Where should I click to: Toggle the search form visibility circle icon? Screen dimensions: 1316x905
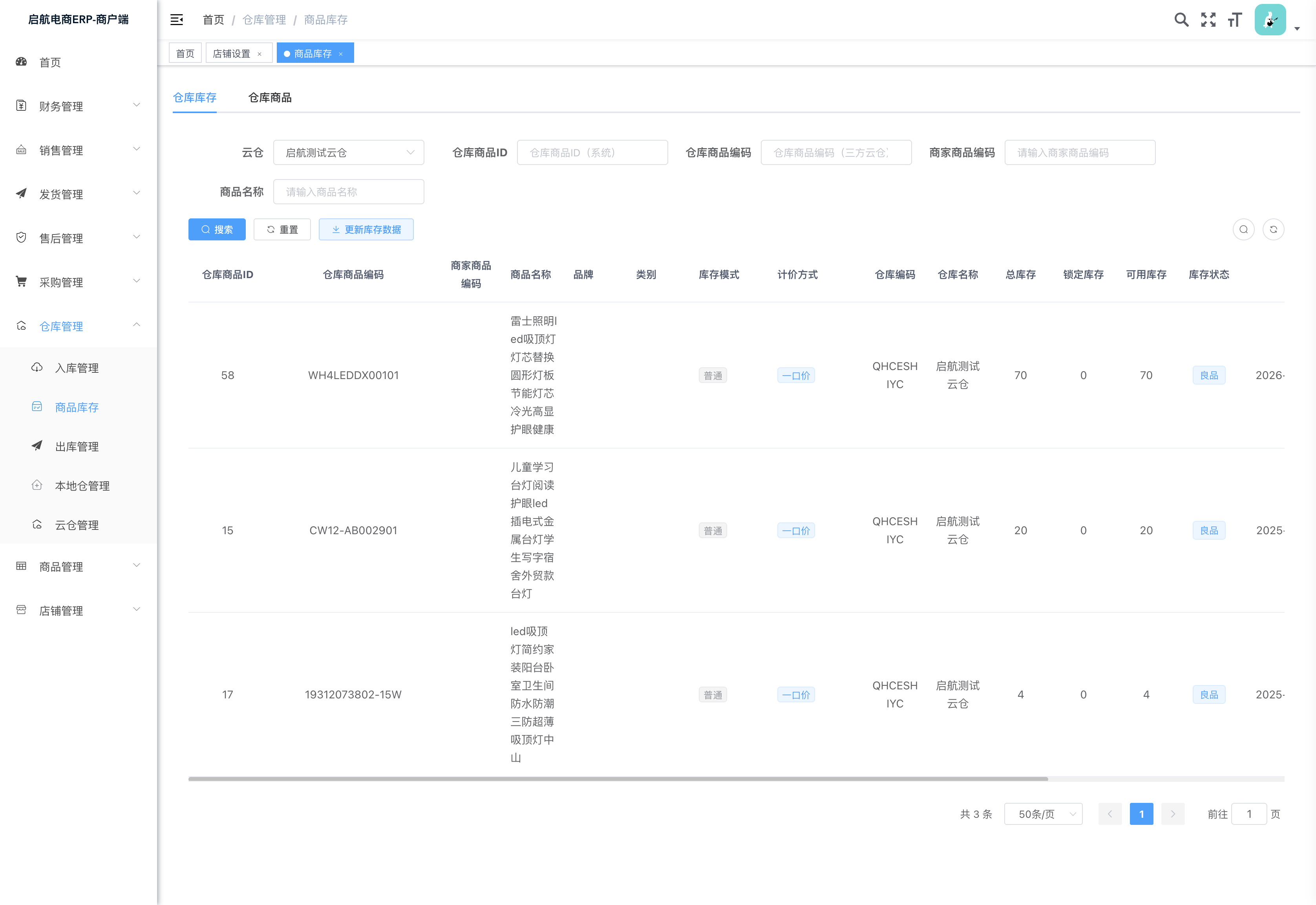tap(1243, 230)
